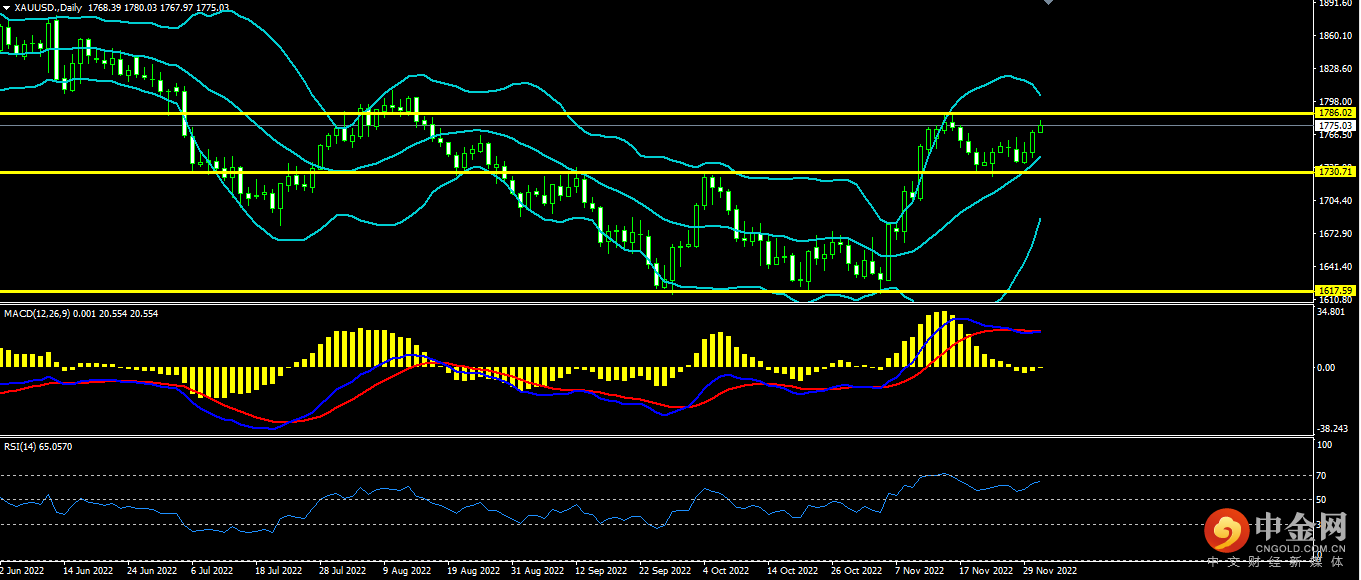Click the 29 Nov 2022 date label
The image size is (1361, 580).
pyautogui.click(x=1050, y=571)
